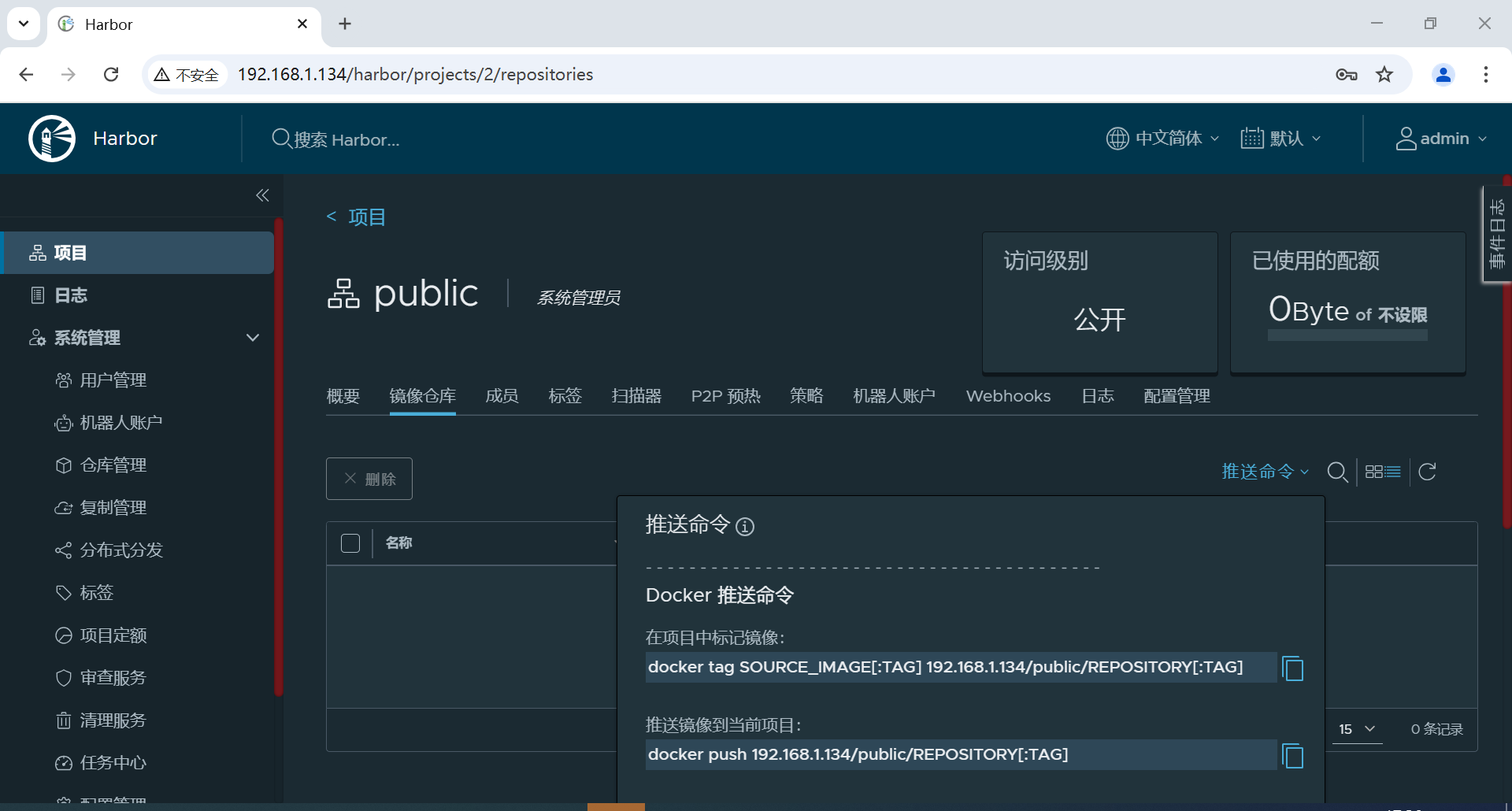Screen dimensions: 1512x811
Task: Open the repository search filter
Action: click(1337, 472)
